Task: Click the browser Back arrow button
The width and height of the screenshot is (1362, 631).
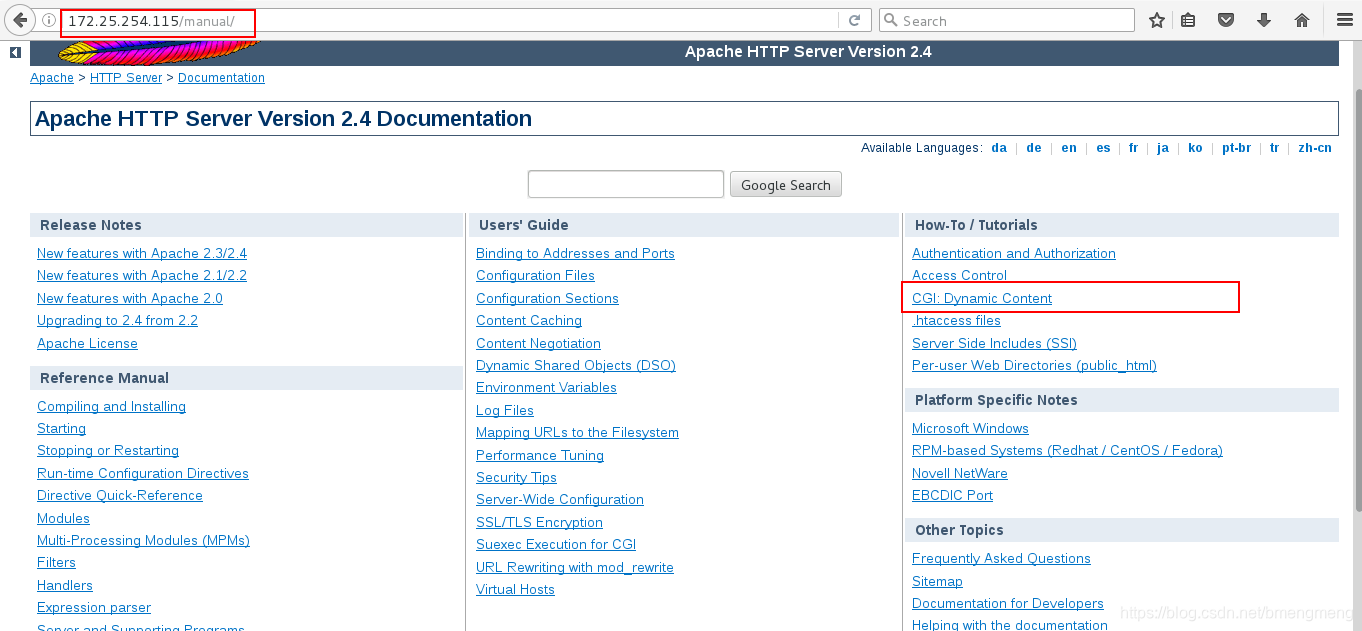Action: click(x=19, y=20)
